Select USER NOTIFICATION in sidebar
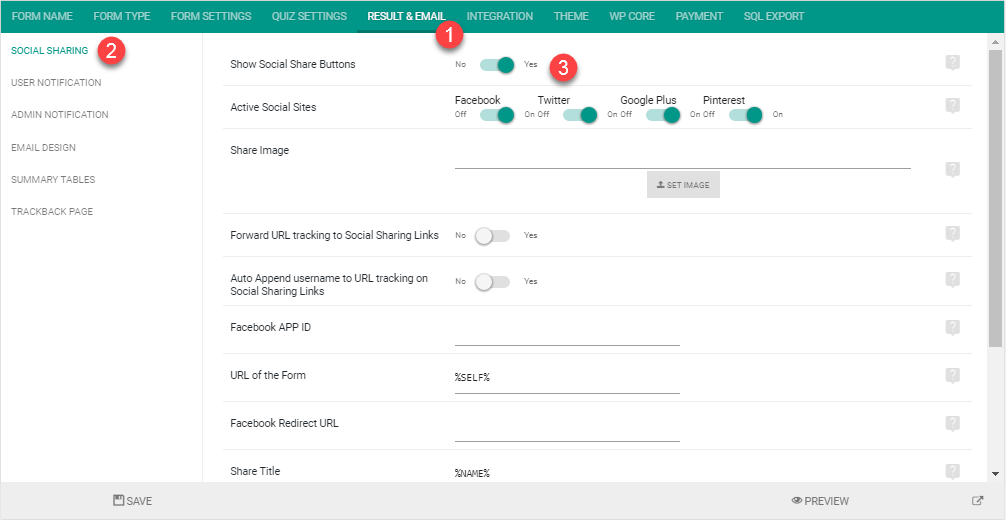The image size is (1006, 520). (56, 83)
